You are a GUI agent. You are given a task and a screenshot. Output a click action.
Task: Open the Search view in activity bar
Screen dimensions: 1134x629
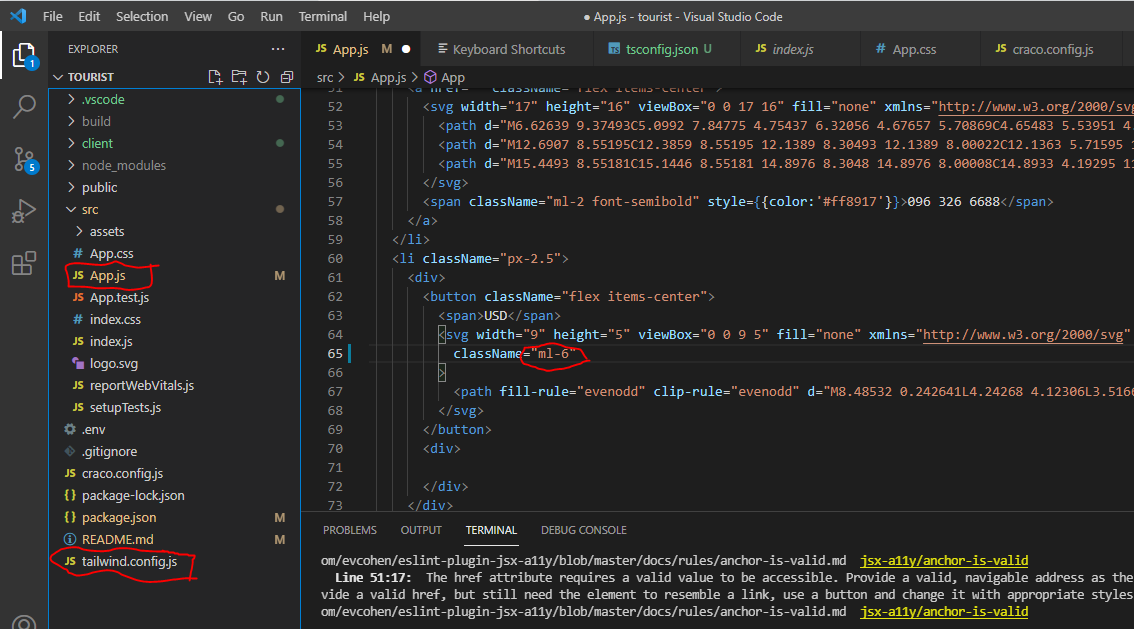(x=24, y=107)
